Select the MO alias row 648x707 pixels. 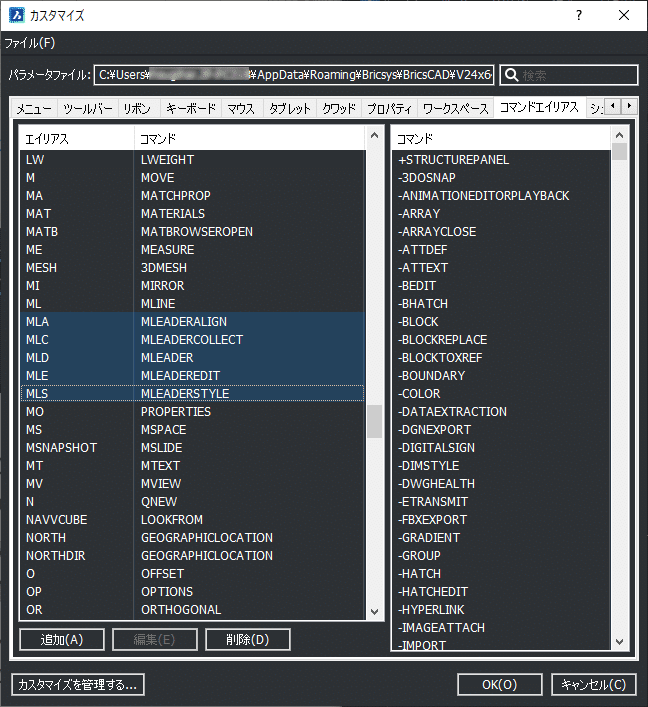(193, 412)
